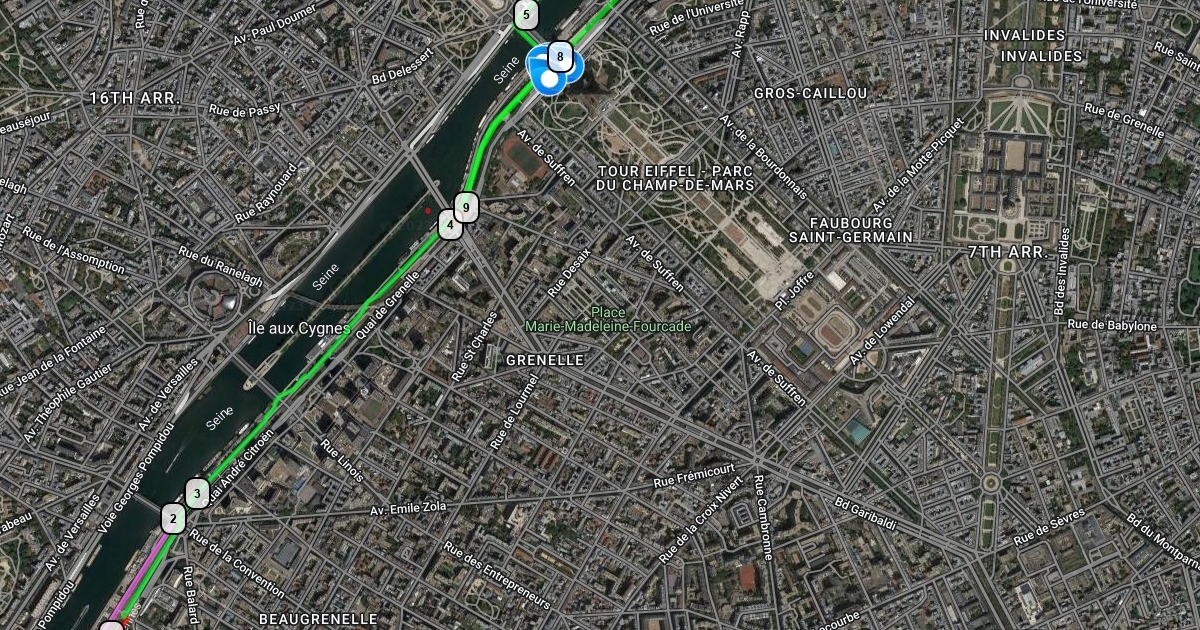
Task: Click the Tour Eiffel - Parc du Champ-de-Mars label
Action: pyautogui.click(x=674, y=178)
